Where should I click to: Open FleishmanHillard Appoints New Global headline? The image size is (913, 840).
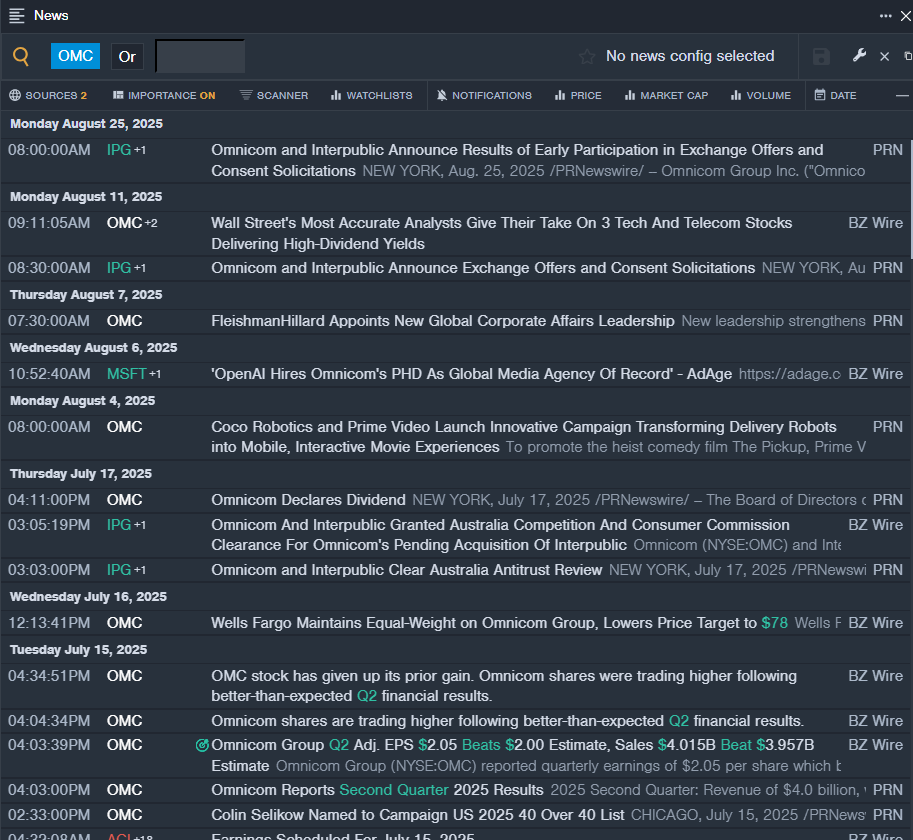(x=443, y=321)
